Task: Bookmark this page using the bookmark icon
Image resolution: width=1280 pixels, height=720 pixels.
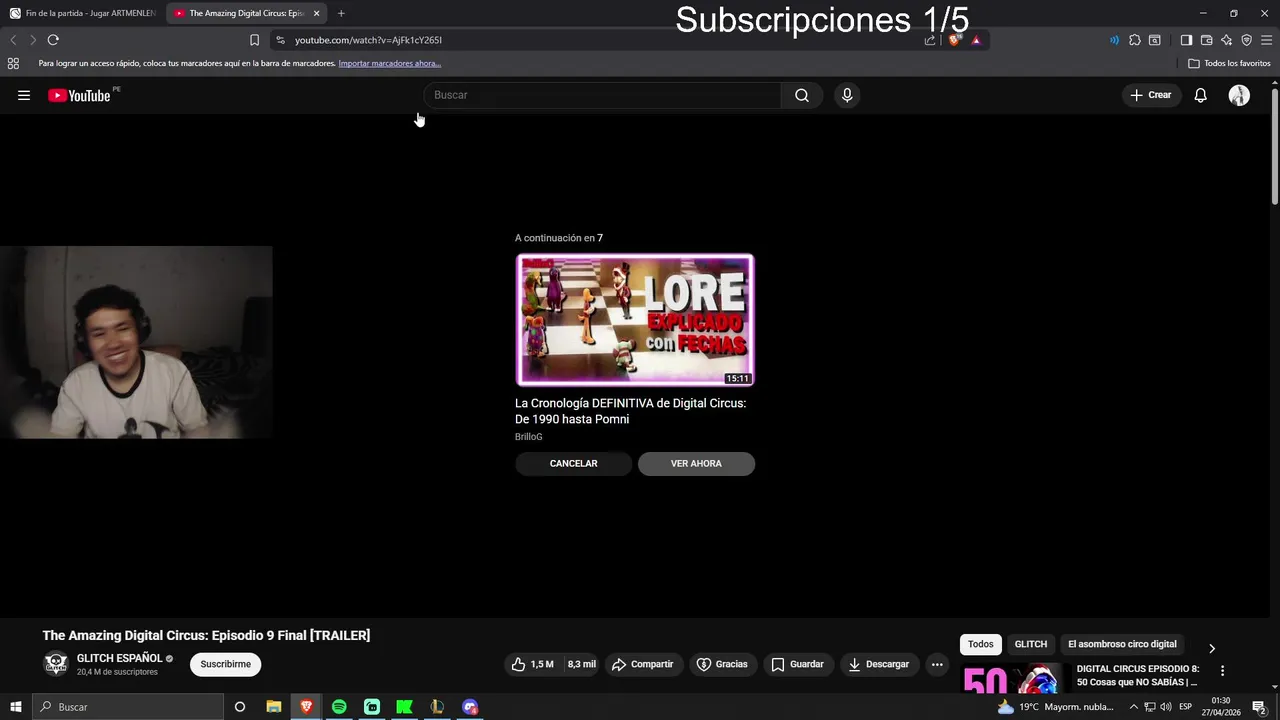Action: [x=254, y=40]
